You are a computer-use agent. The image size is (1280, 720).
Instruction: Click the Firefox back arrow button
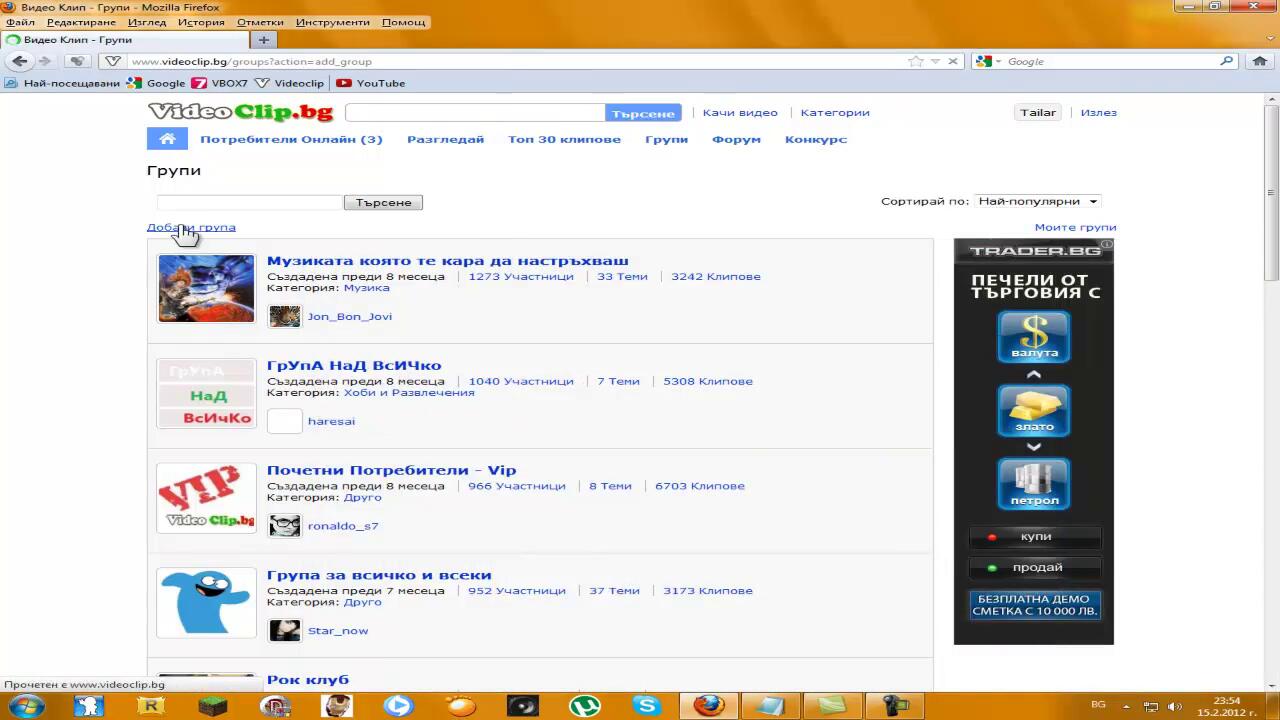click(x=20, y=61)
